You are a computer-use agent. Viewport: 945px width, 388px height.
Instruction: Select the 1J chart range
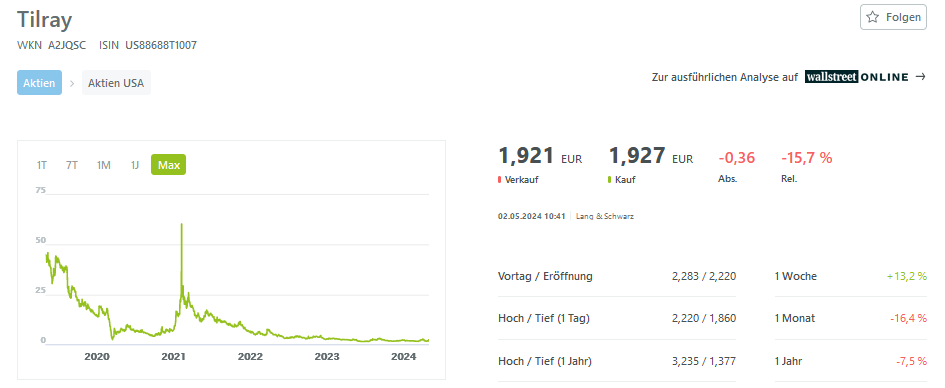pos(135,164)
